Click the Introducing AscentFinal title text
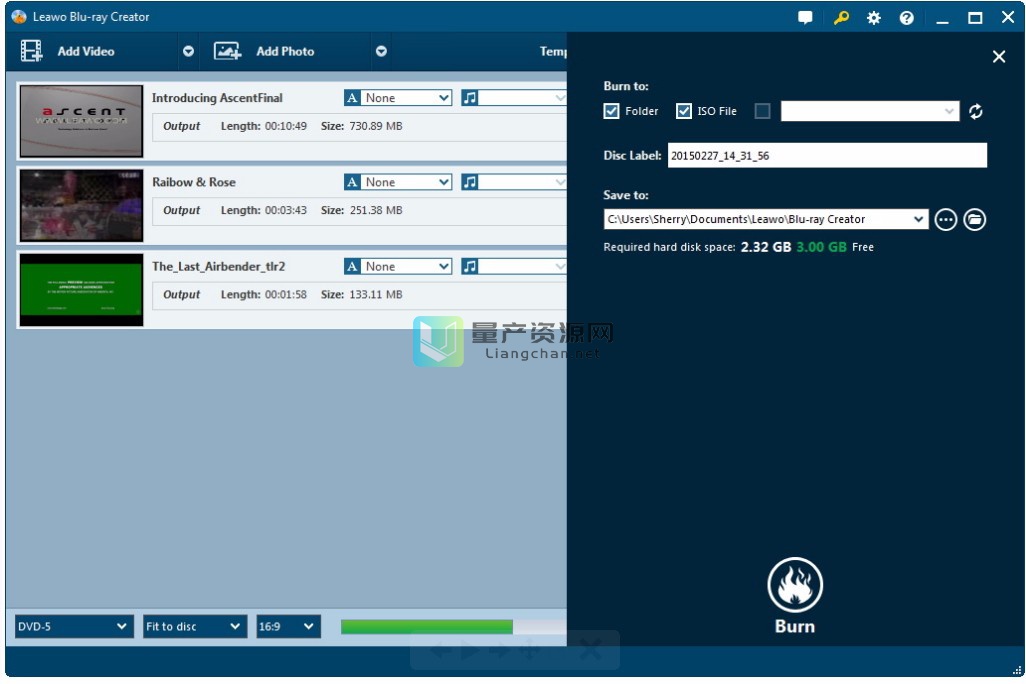The image size is (1026, 684). coord(217,98)
